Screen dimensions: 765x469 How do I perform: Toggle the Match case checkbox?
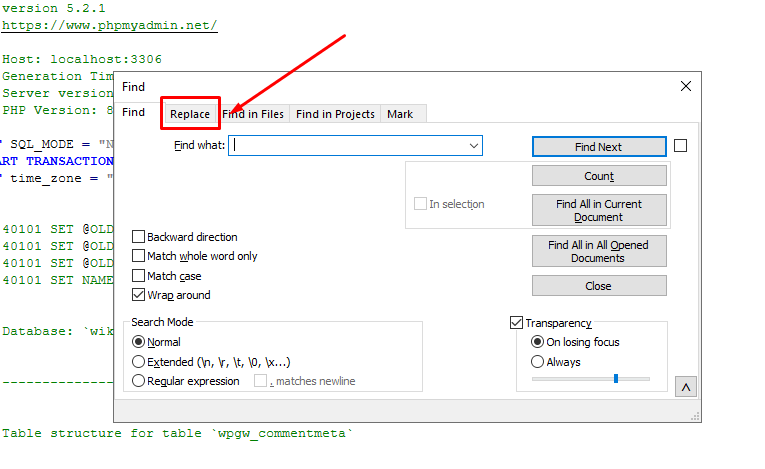[139, 276]
